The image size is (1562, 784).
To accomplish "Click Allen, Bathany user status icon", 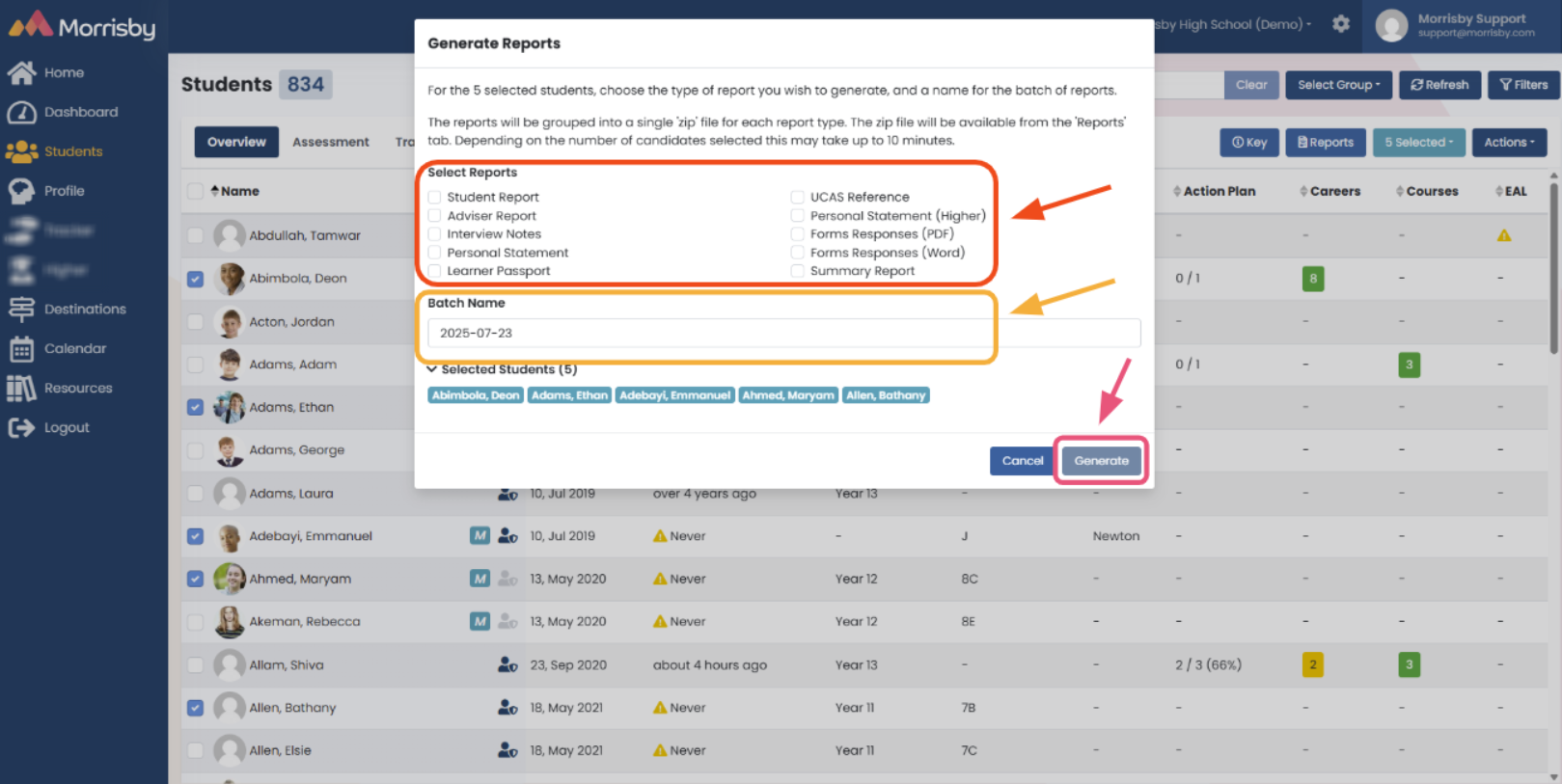I will click(x=507, y=707).
